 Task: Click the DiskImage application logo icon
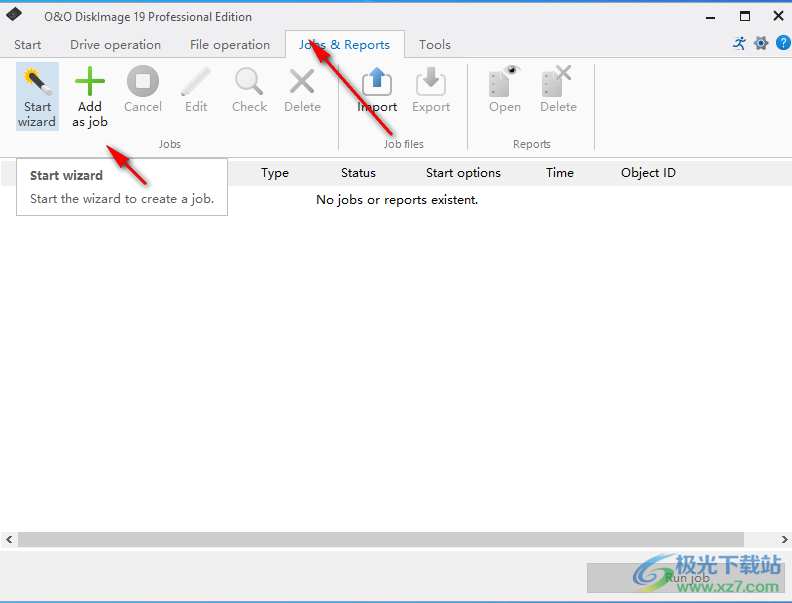pyautogui.click(x=14, y=15)
